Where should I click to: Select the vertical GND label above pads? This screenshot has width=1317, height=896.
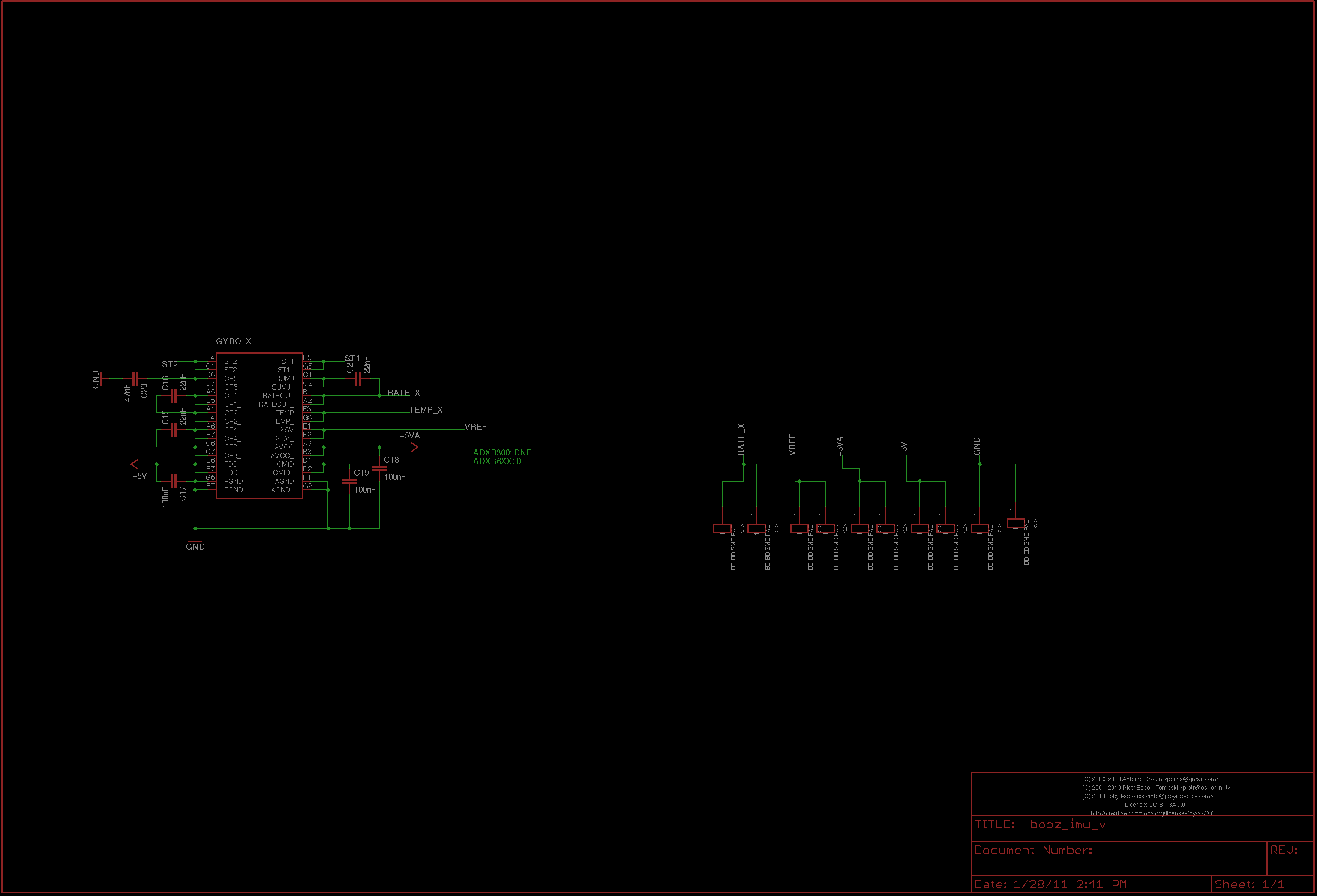976,446
